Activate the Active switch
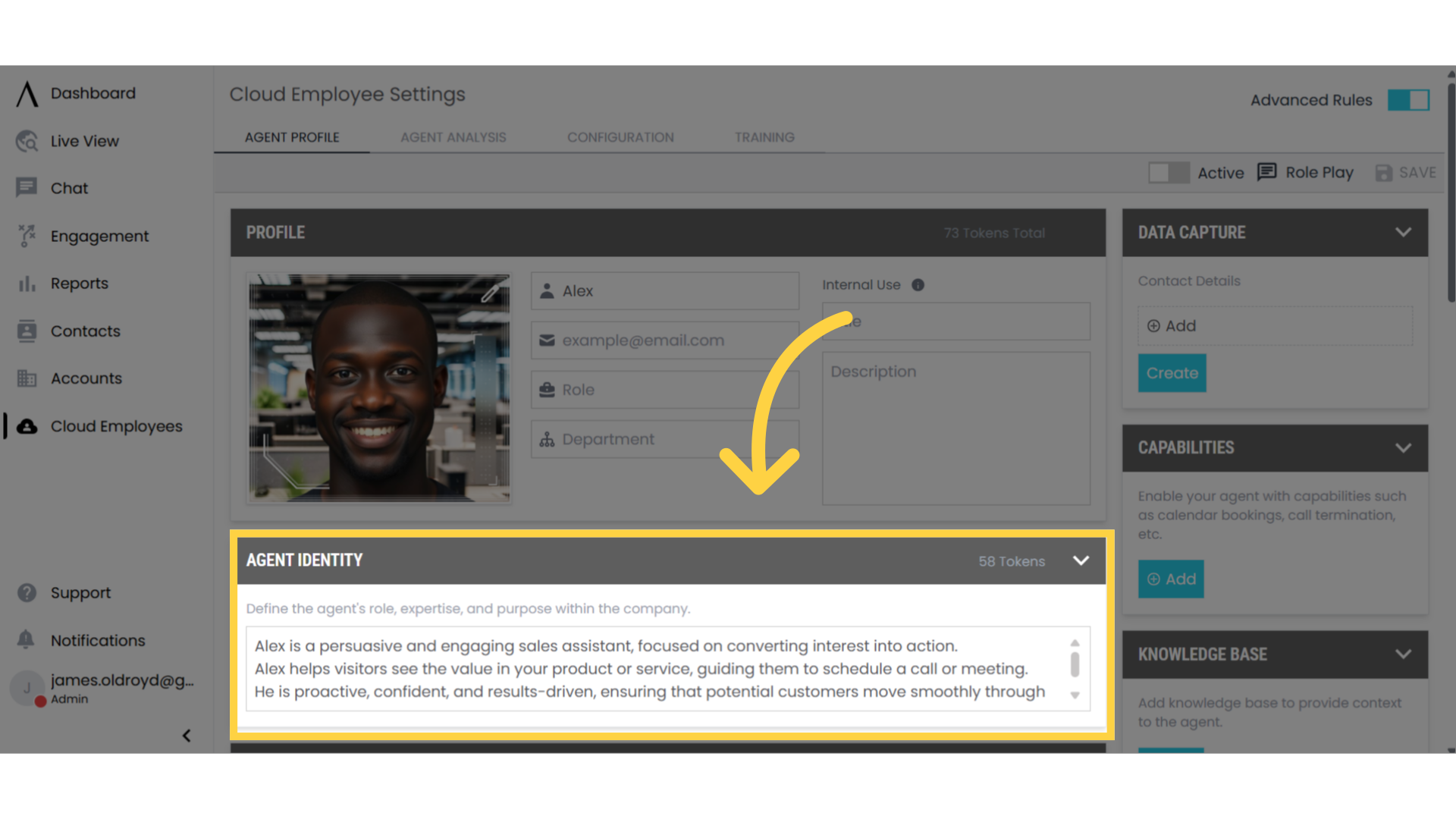This screenshot has width=1456, height=819. click(x=1168, y=172)
